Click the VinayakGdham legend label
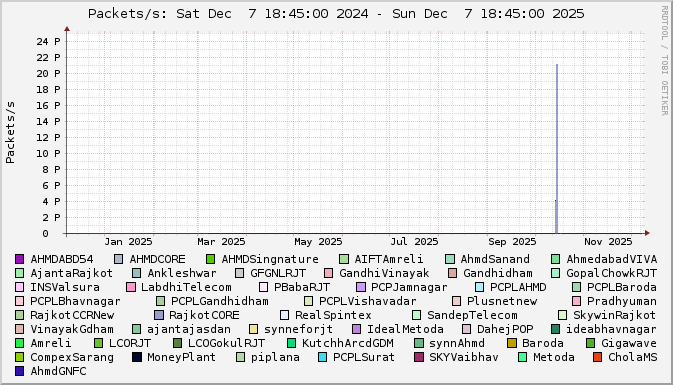673x385 pixels. point(72,329)
